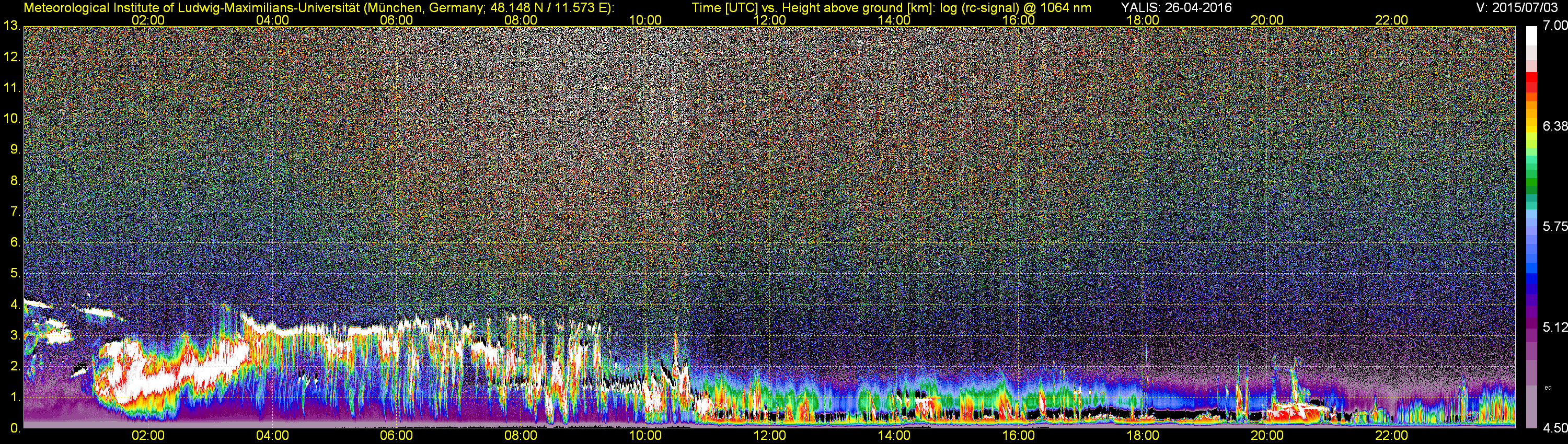Click the 13 km height axis label
The height and width of the screenshot is (444, 1568).
coord(11,26)
